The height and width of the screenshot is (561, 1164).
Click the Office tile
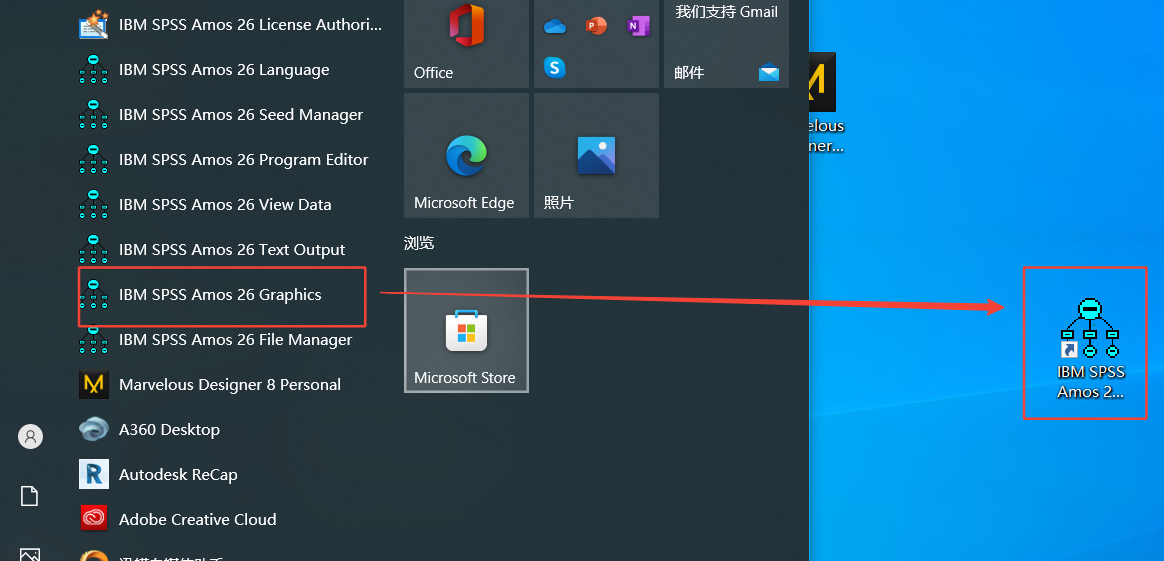[466, 43]
